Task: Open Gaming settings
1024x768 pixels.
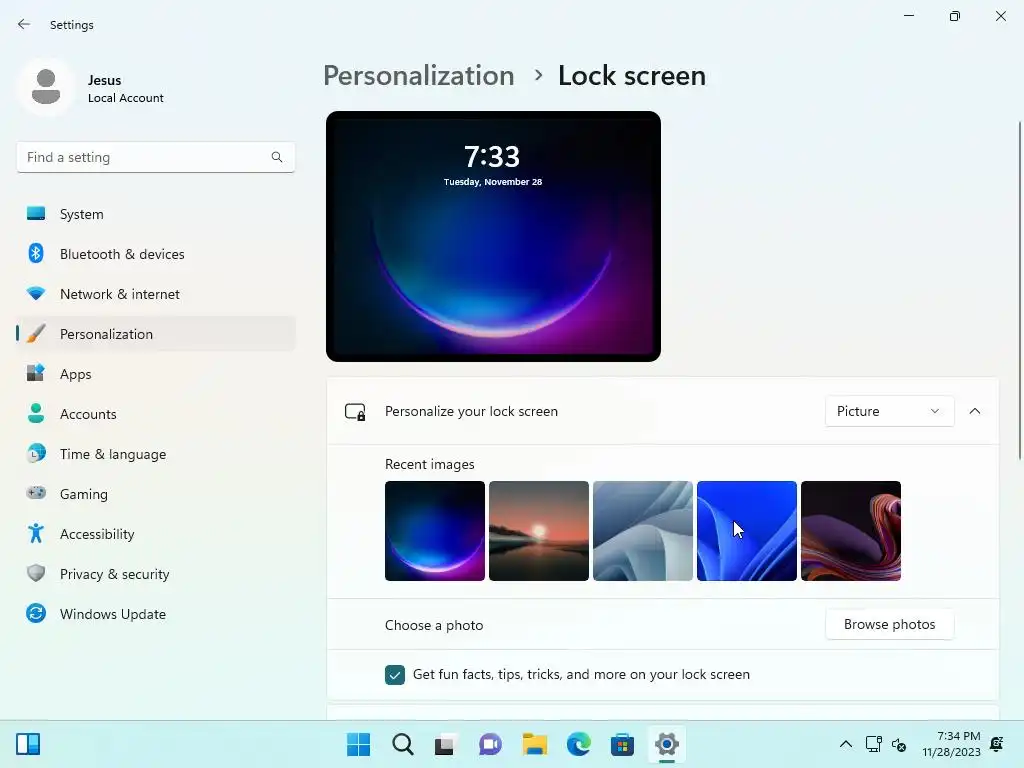Action: [x=156, y=493]
